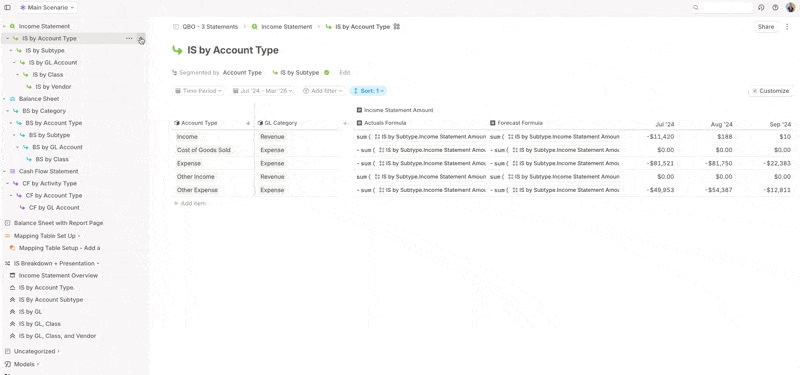This screenshot has height=375, width=800.
Task: Open the IS by Subtype segment link
Action: tap(299, 72)
